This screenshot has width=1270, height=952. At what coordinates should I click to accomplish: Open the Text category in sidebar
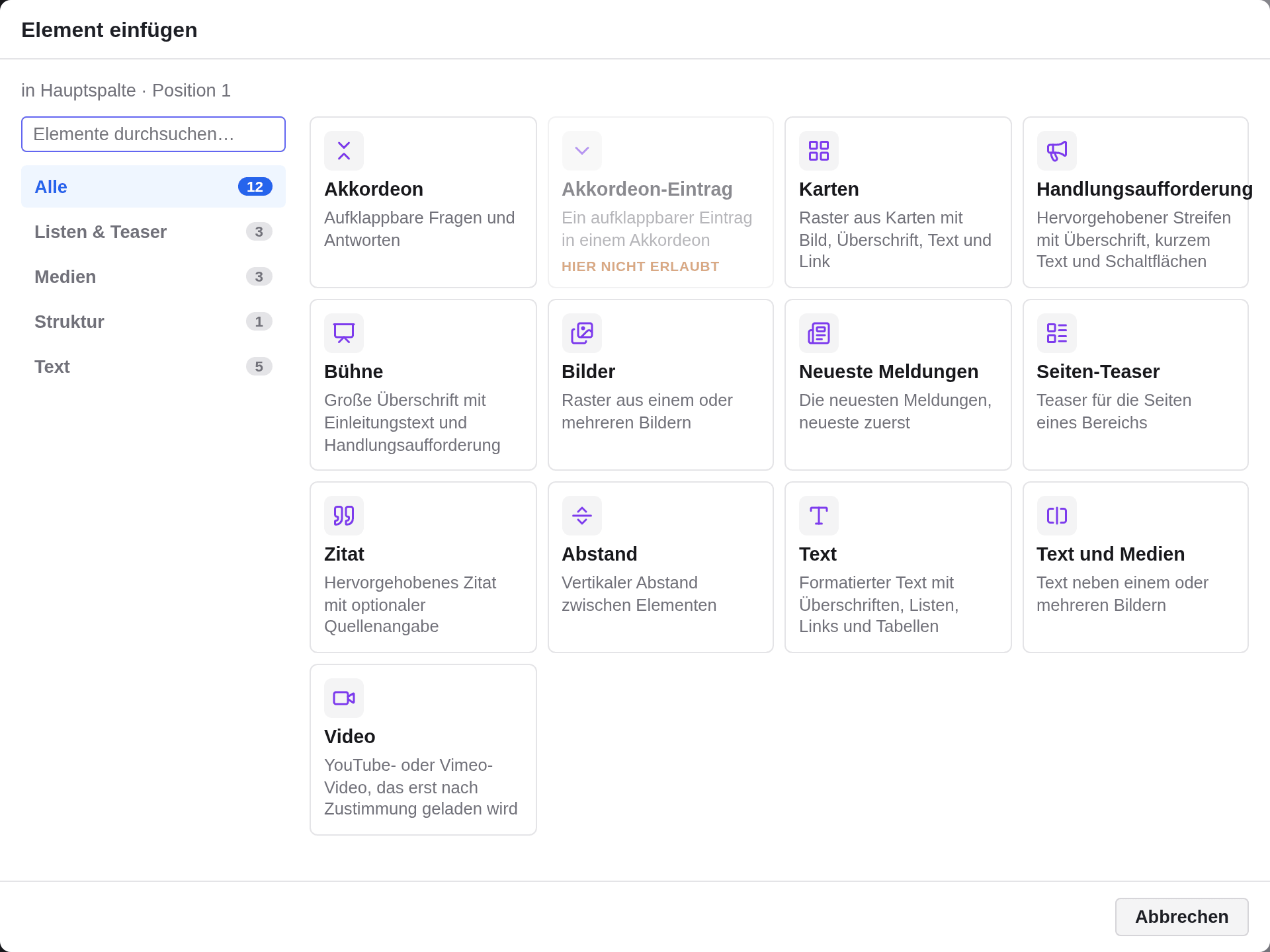(153, 366)
